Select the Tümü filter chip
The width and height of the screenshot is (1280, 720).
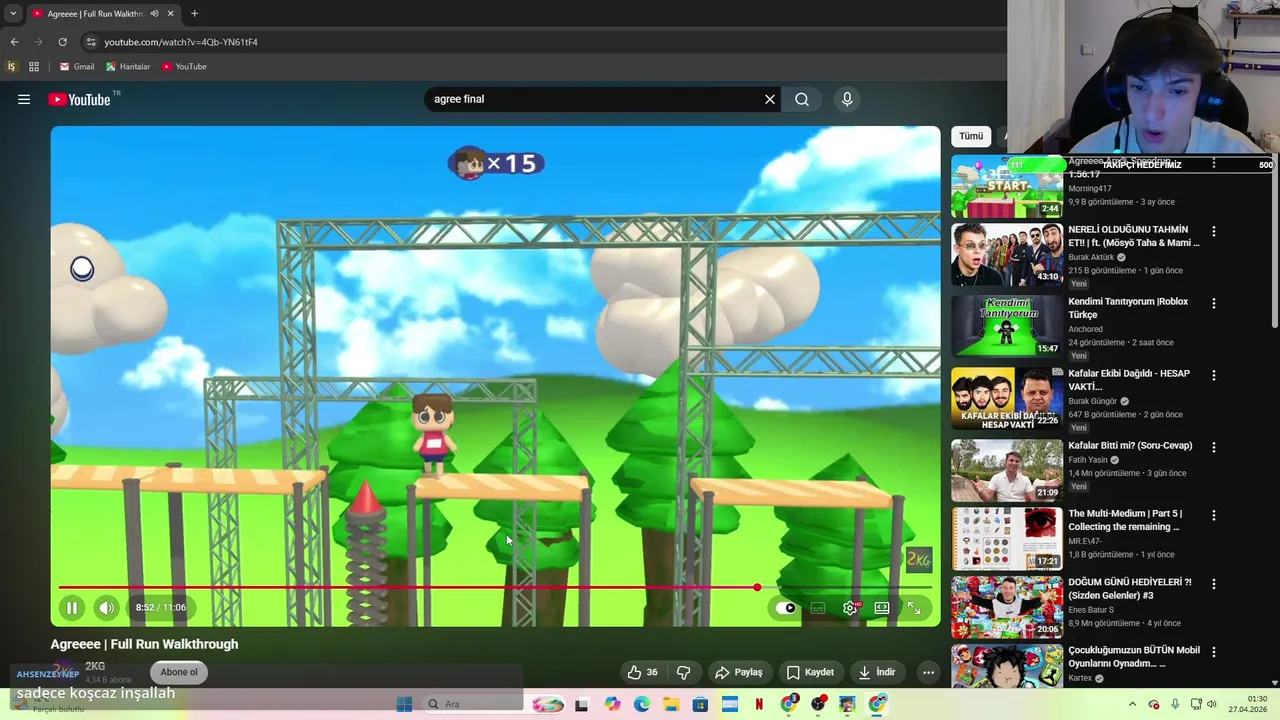(x=971, y=136)
